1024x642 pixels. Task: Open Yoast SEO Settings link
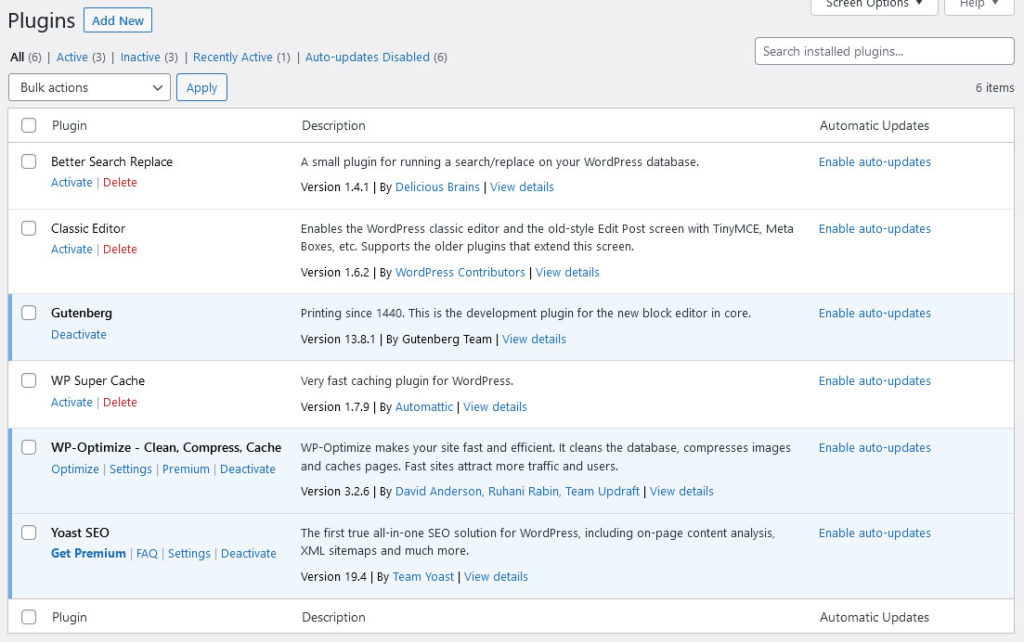pyautogui.click(x=189, y=553)
